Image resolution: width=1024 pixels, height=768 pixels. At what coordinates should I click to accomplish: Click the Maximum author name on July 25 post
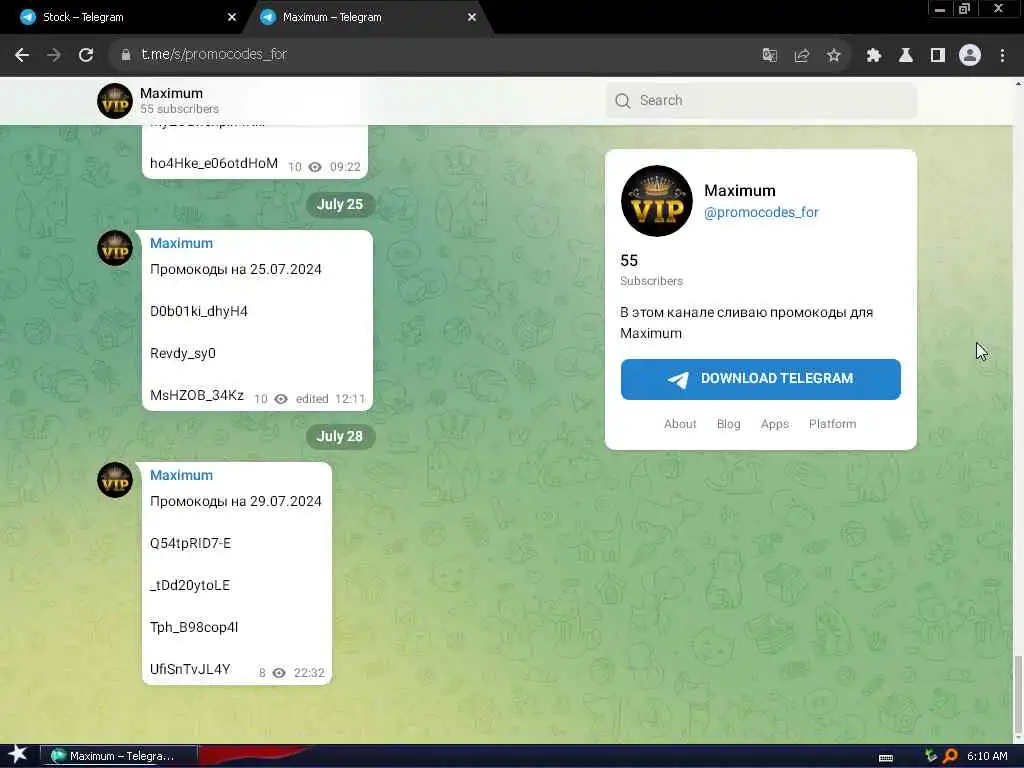tap(181, 243)
